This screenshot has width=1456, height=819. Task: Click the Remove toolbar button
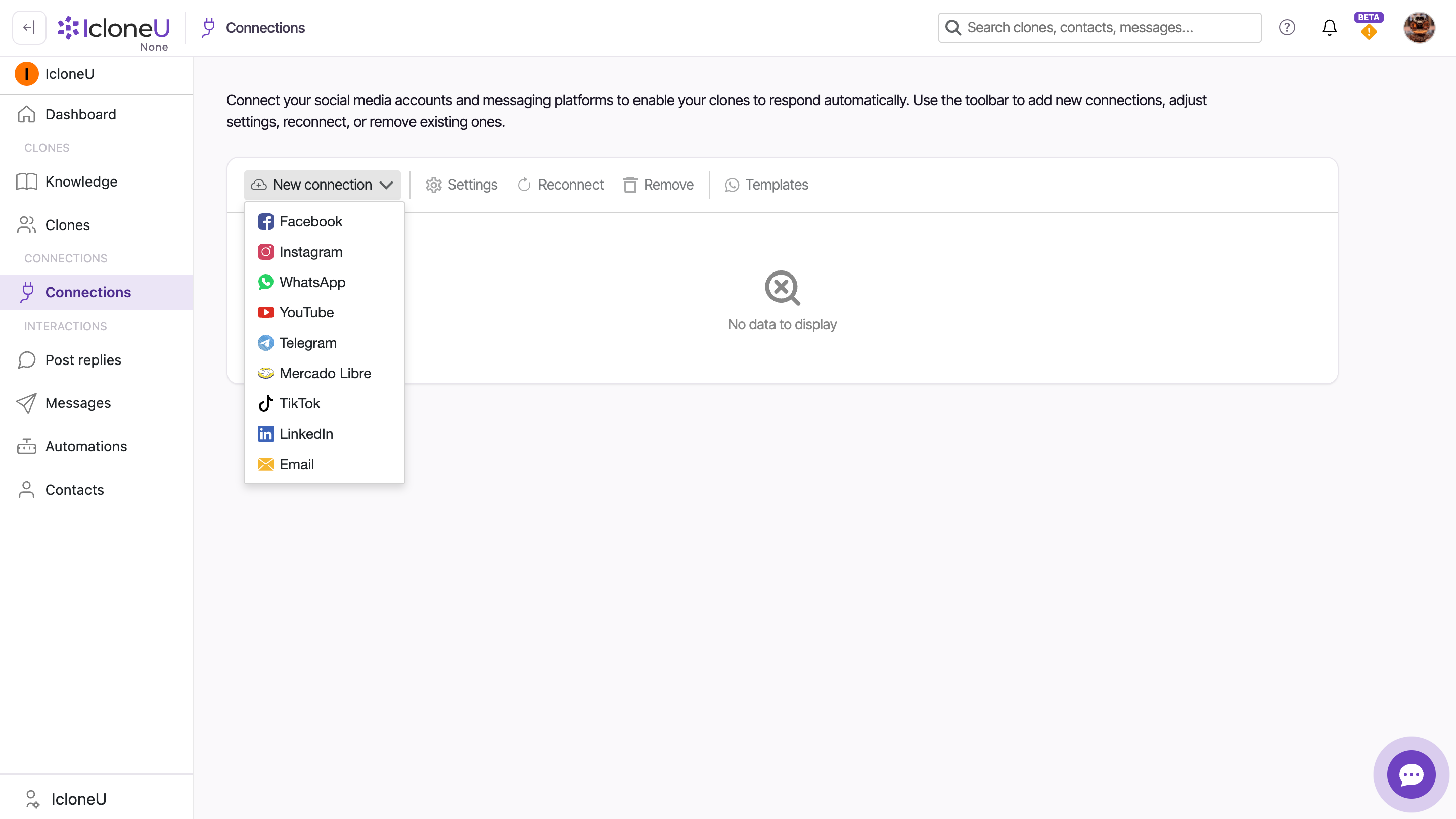tap(658, 185)
